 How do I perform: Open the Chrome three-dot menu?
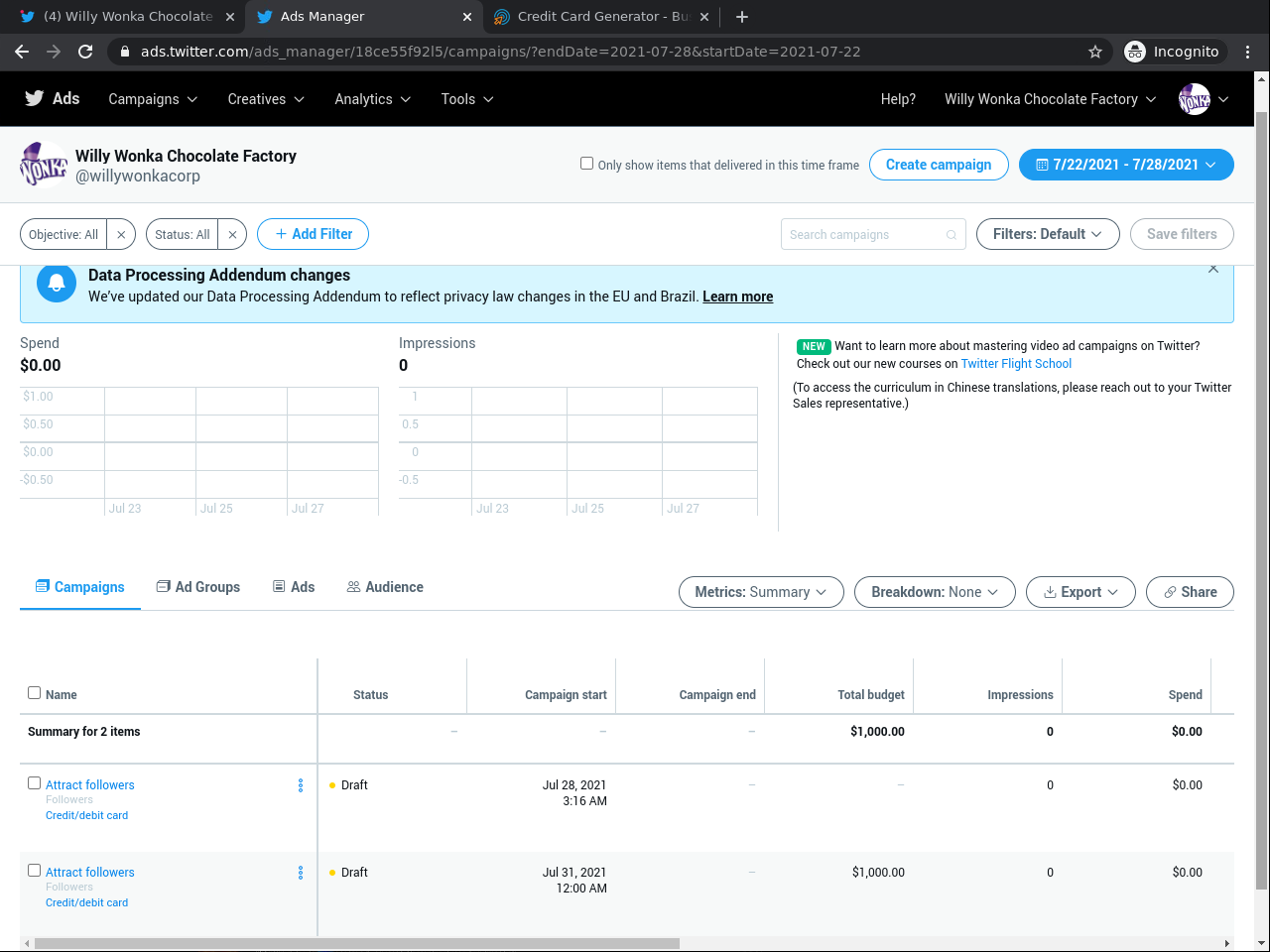click(x=1248, y=52)
